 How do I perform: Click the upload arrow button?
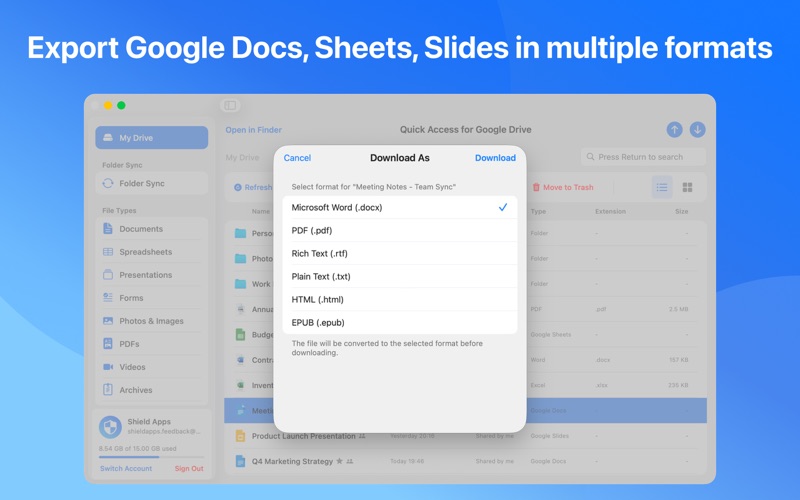pyautogui.click(x=674, y=130)
